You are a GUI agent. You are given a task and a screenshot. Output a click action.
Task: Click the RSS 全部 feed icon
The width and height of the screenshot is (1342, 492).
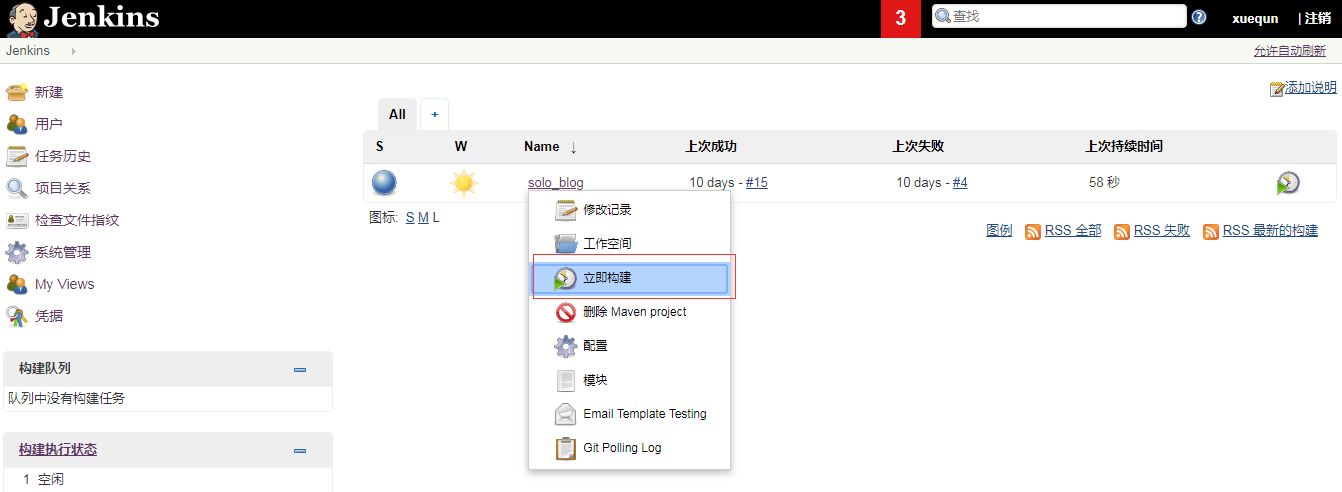click(x=1033, y=231)
